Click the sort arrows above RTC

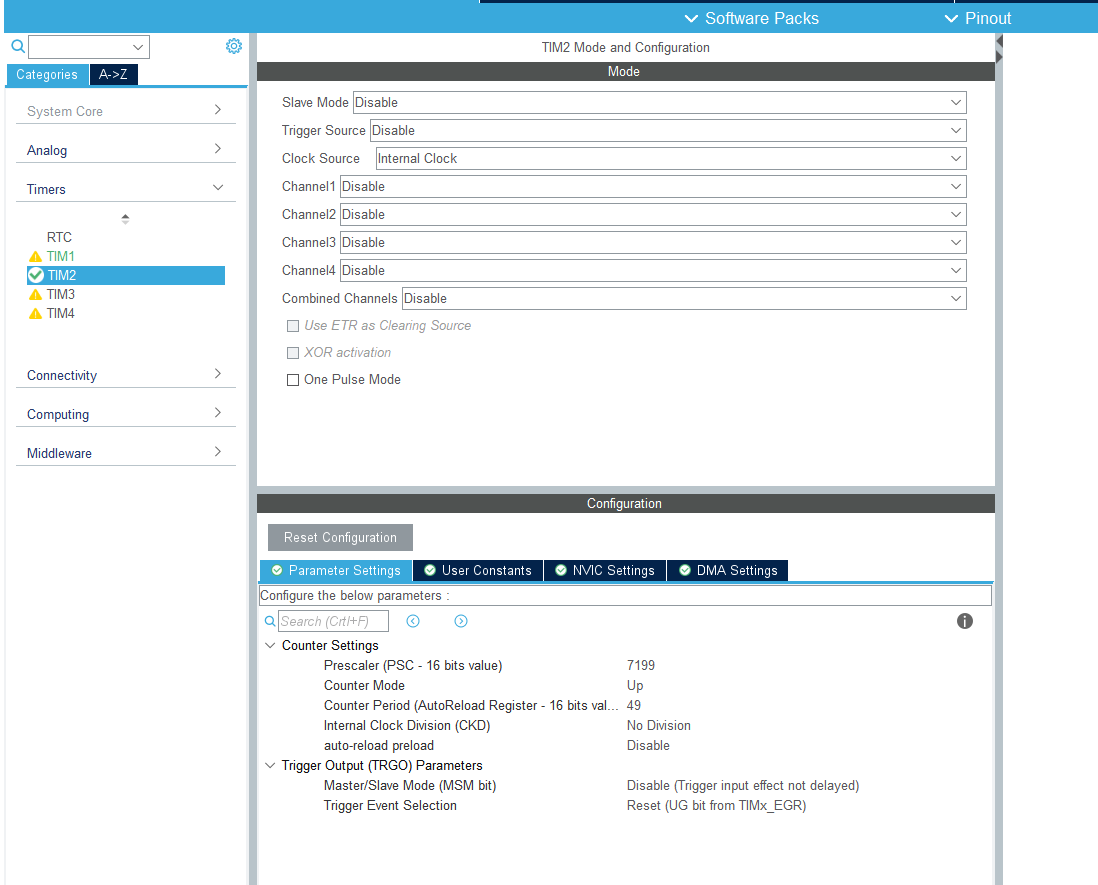pyautogui.click(x=125, y=218)
